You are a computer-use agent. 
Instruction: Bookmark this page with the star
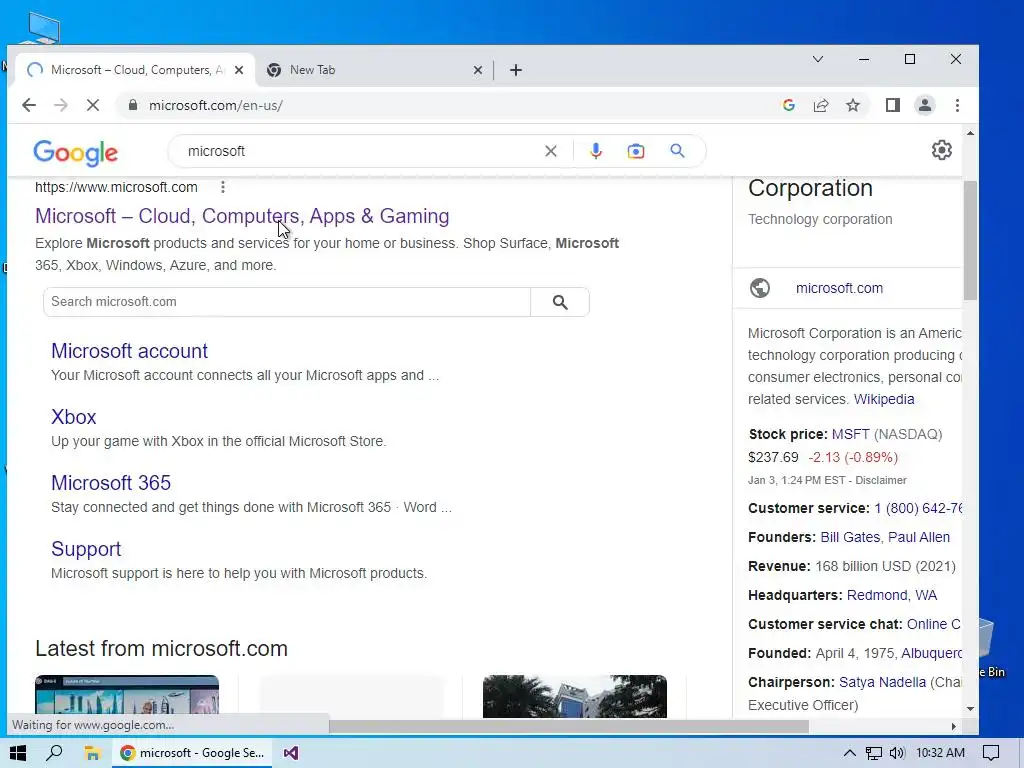(x=853, y=105)
